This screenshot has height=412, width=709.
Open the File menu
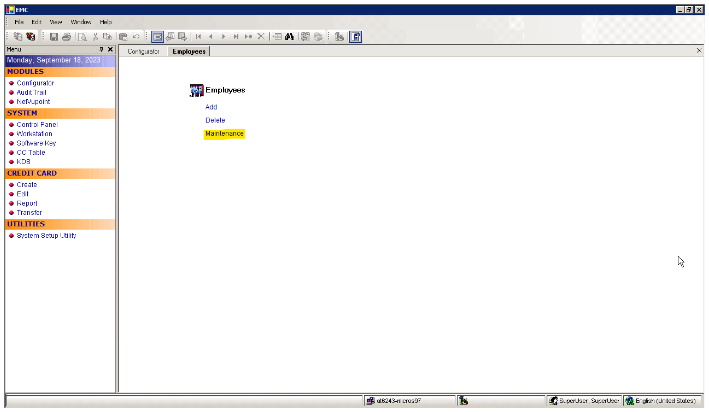pyautogui.click(x=19, y=22)
